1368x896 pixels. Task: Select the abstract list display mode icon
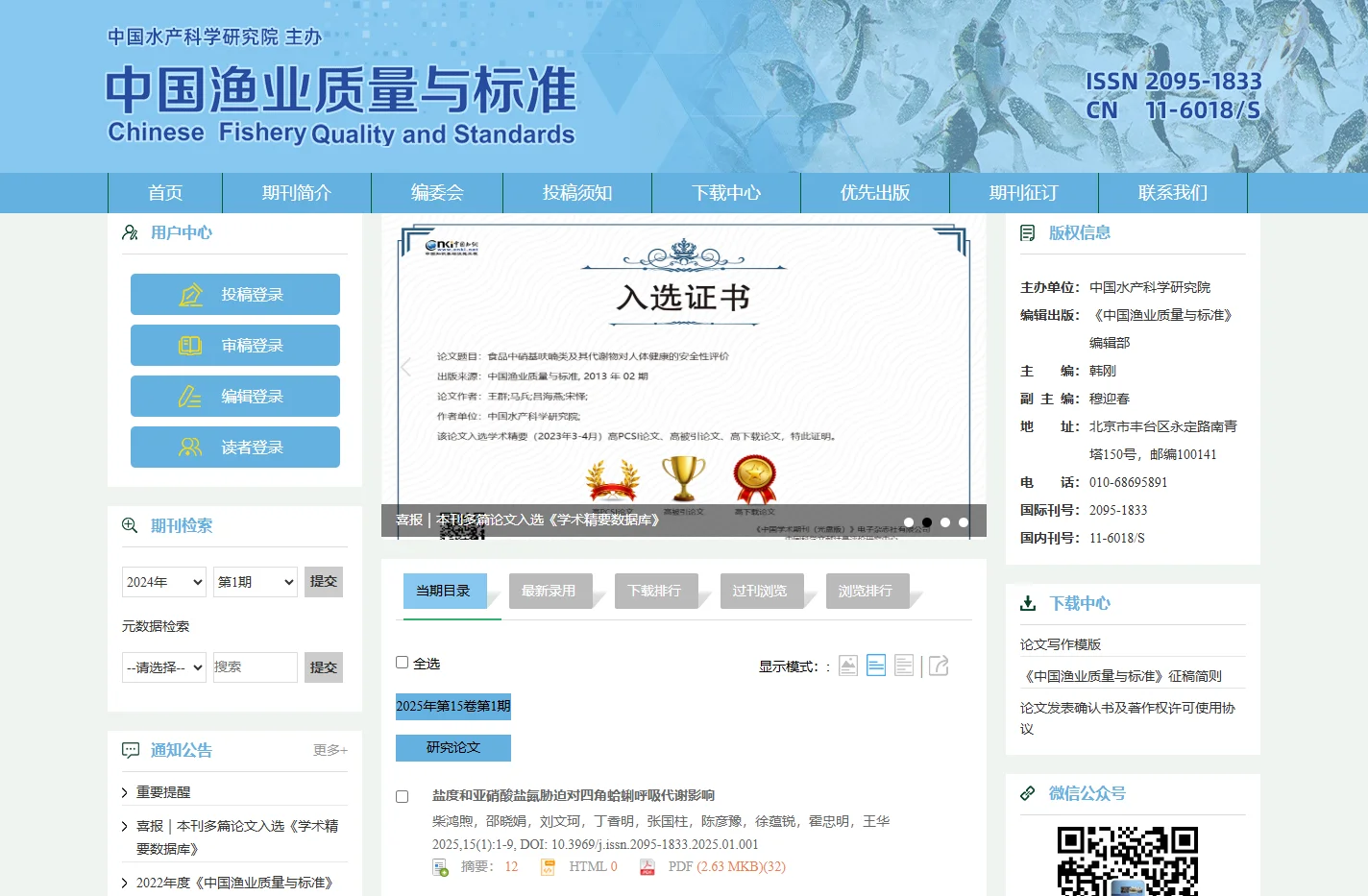pos(876,666)
